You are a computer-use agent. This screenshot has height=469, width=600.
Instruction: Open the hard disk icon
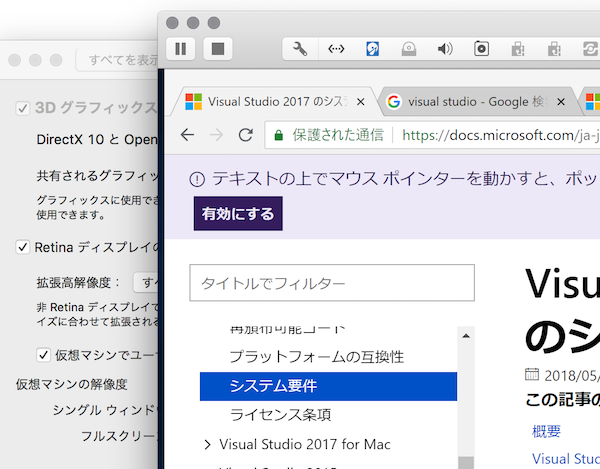pyautogui.click(x=372, y=49)
